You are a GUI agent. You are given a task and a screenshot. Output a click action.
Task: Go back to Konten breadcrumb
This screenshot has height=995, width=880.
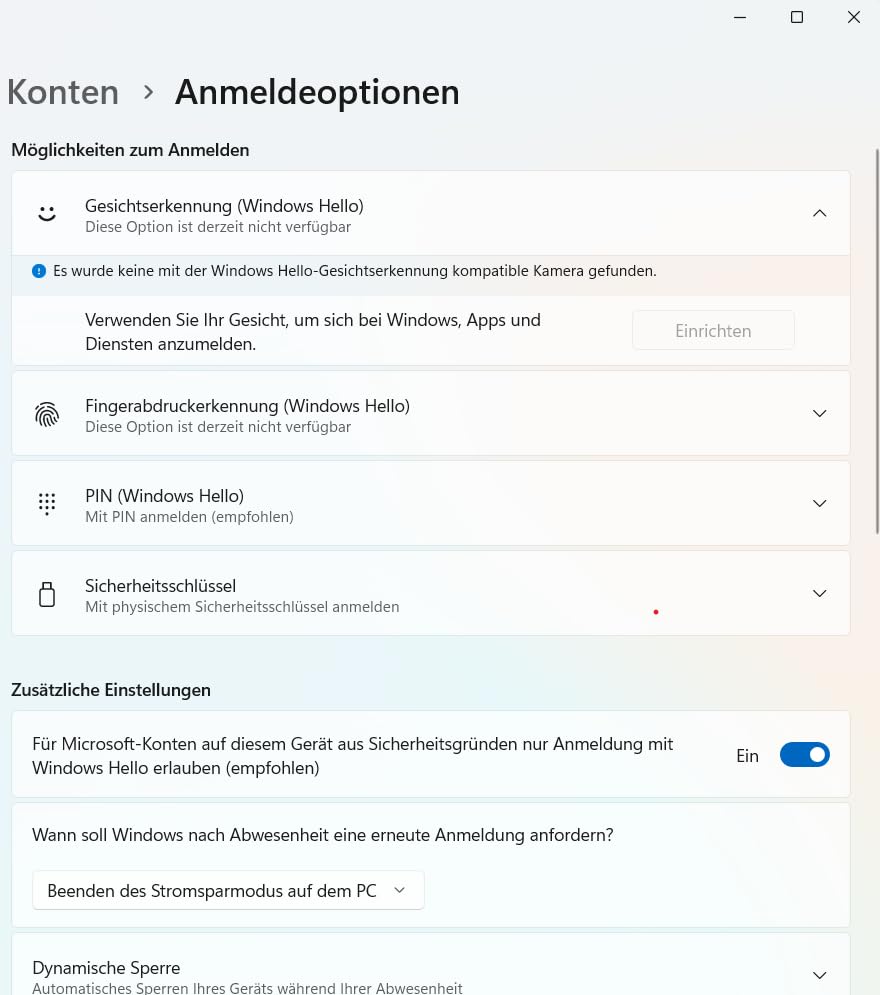[x=63, y=93]
